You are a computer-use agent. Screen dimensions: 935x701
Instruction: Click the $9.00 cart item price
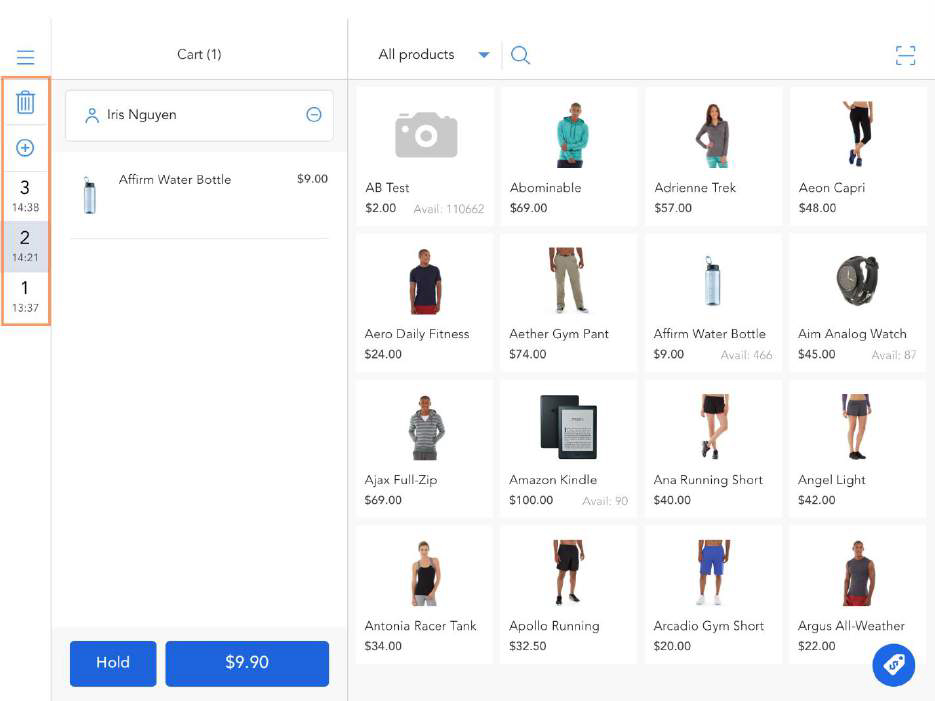tap(312, 179)
